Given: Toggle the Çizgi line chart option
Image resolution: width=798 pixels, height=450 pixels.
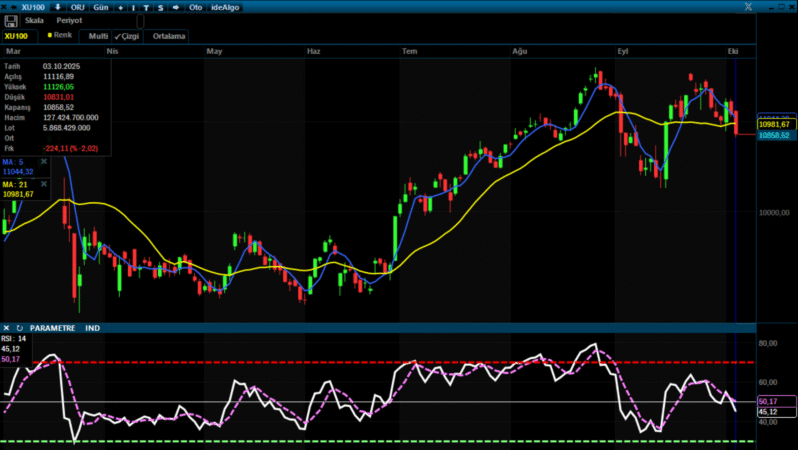Looking at the screenshot, I should click(x=127, y=36).
